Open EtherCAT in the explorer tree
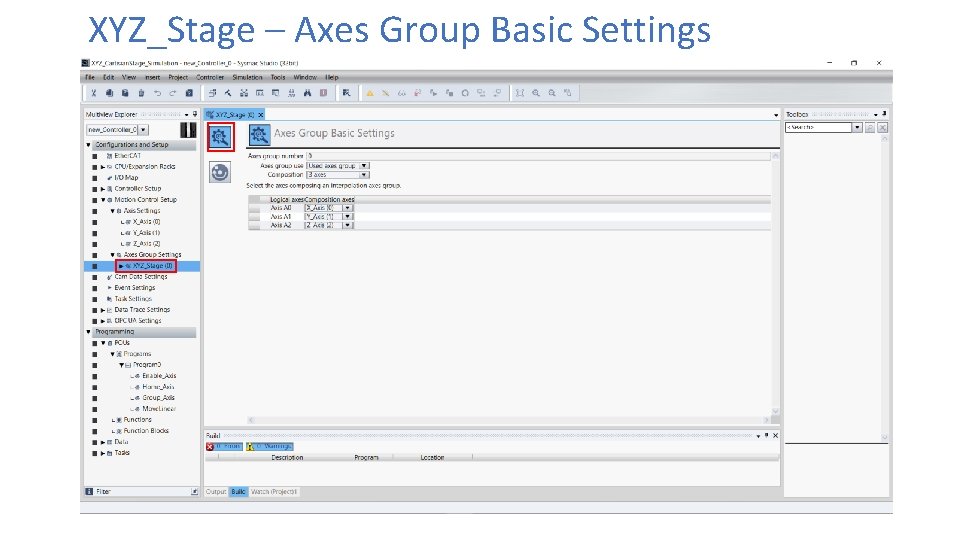This screenshot has width=960, height=540. pos(127,156)
